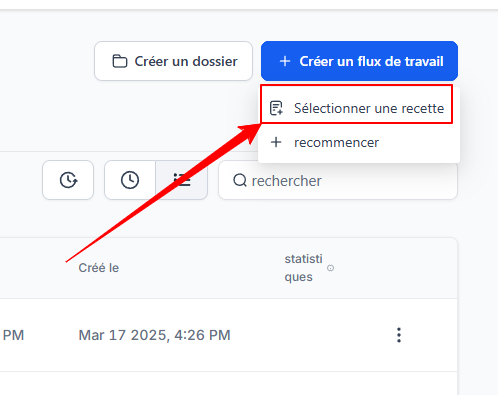498x395 pixels.
Task: Click the clock-with-arrow refresh history icon
Action: [68, 180]
